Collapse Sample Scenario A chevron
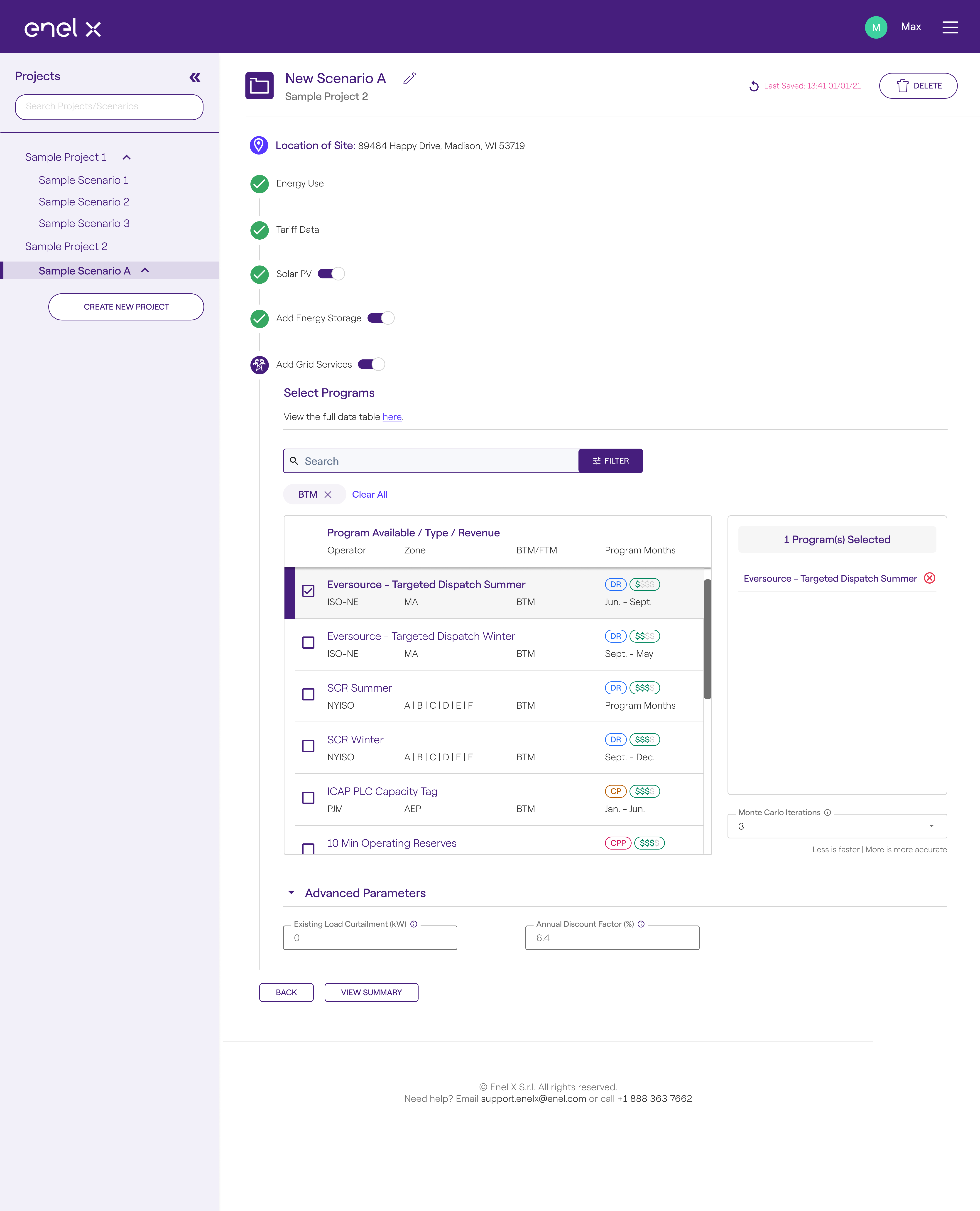 [x=145, y=270]
